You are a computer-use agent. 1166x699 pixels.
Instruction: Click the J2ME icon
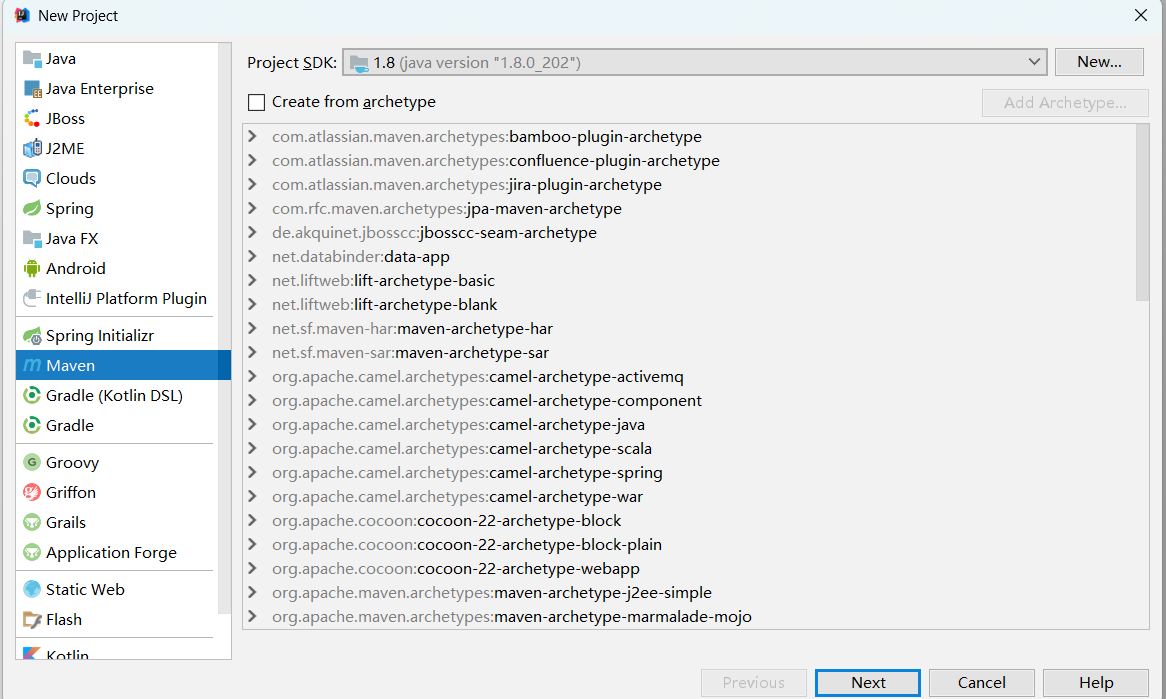[32, 149]
